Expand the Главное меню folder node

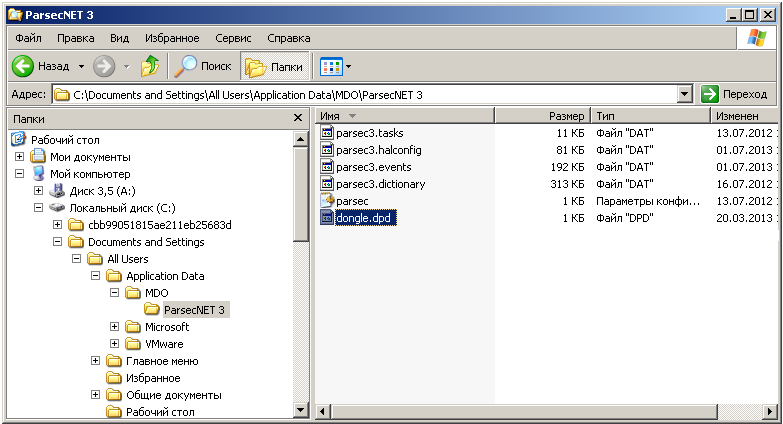click(x=95, y=361)
